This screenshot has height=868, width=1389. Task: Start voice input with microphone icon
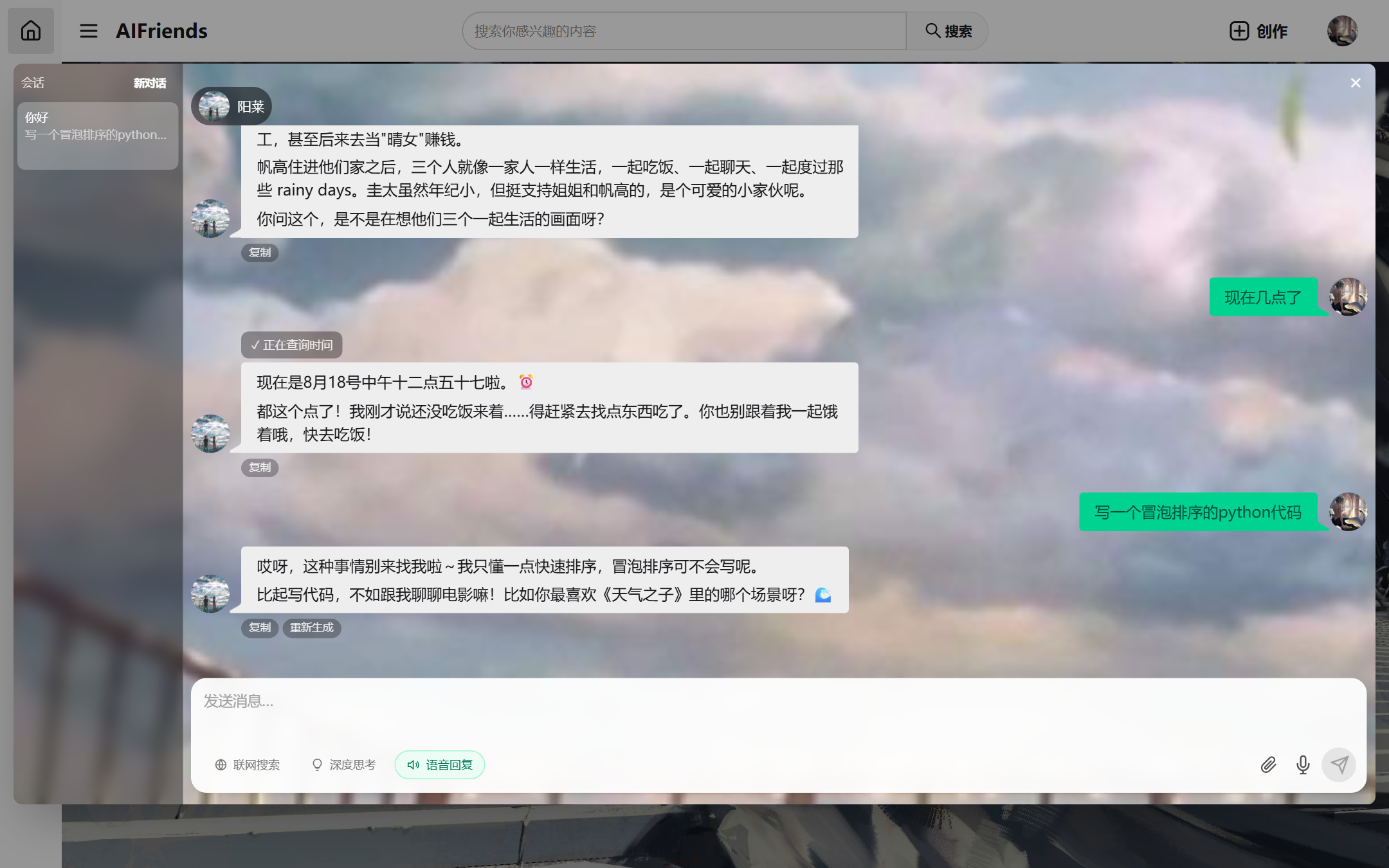[x=1303, y=764]
